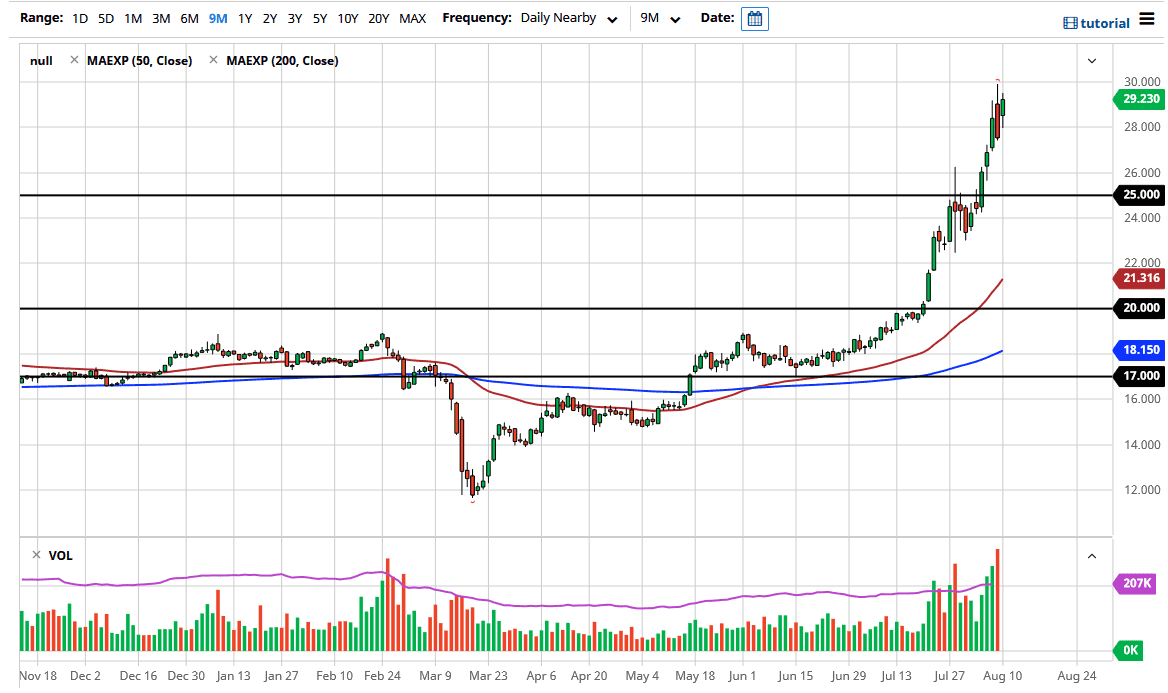The height and width of the screenshot is (693, 1168).
Task: Select the 1Y range option
Action: pos(245,19)
